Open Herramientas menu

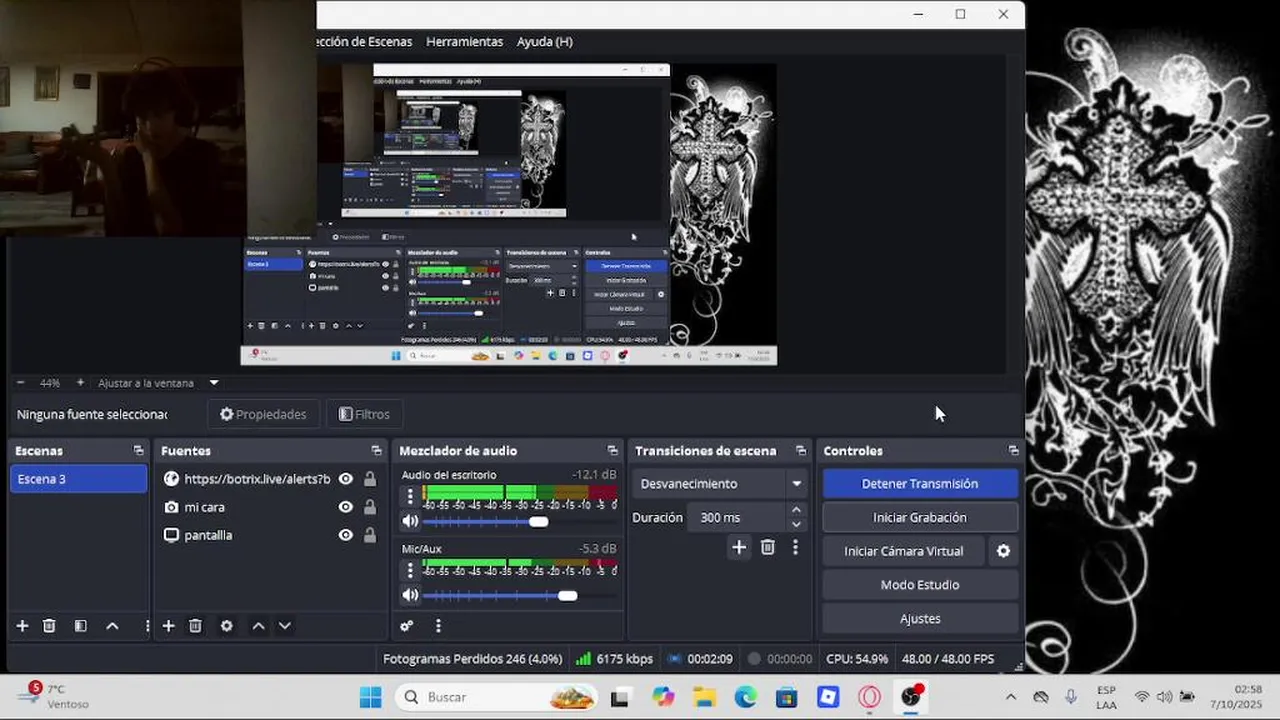pos(464,42)
